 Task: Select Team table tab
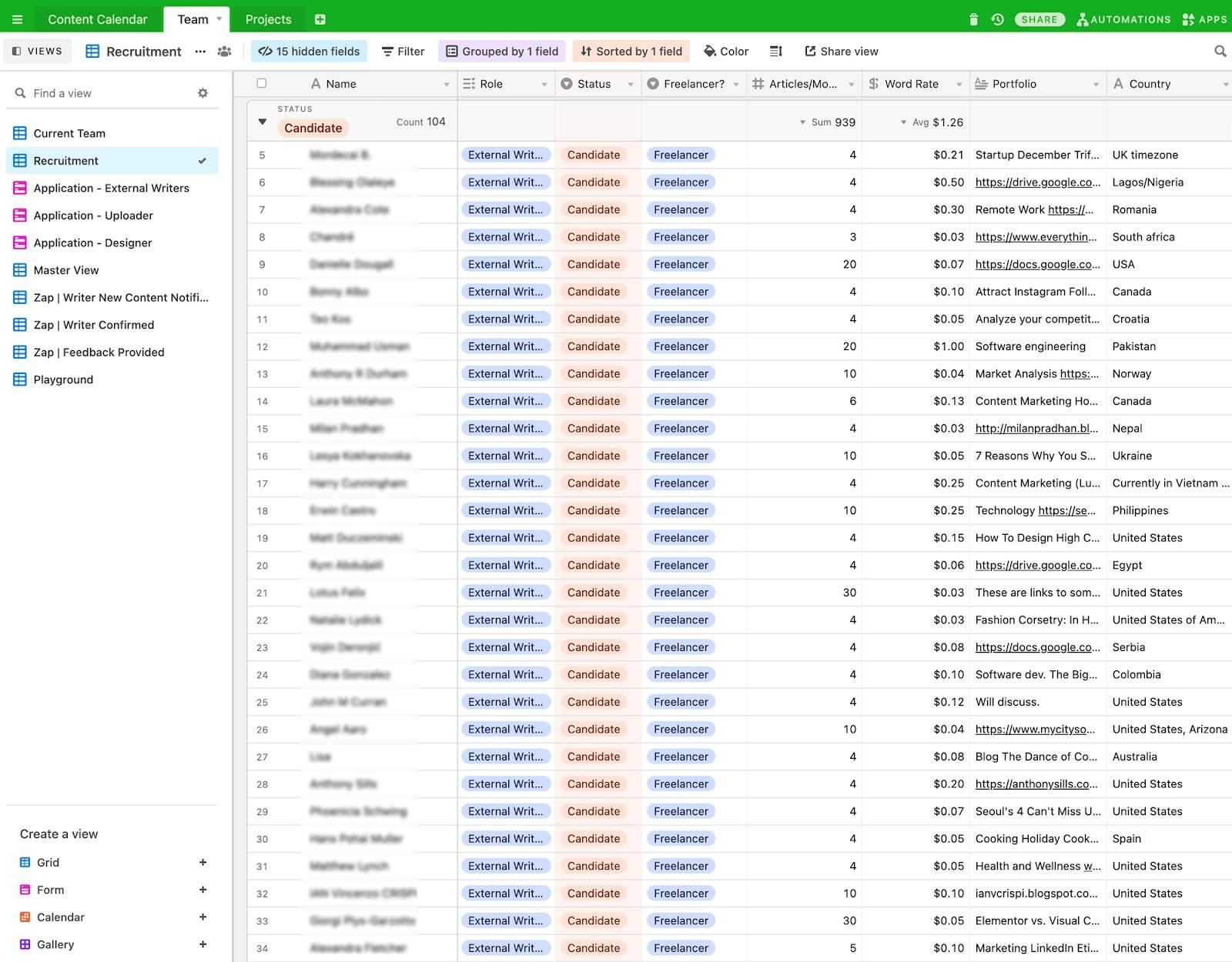[x=192, y=19]
